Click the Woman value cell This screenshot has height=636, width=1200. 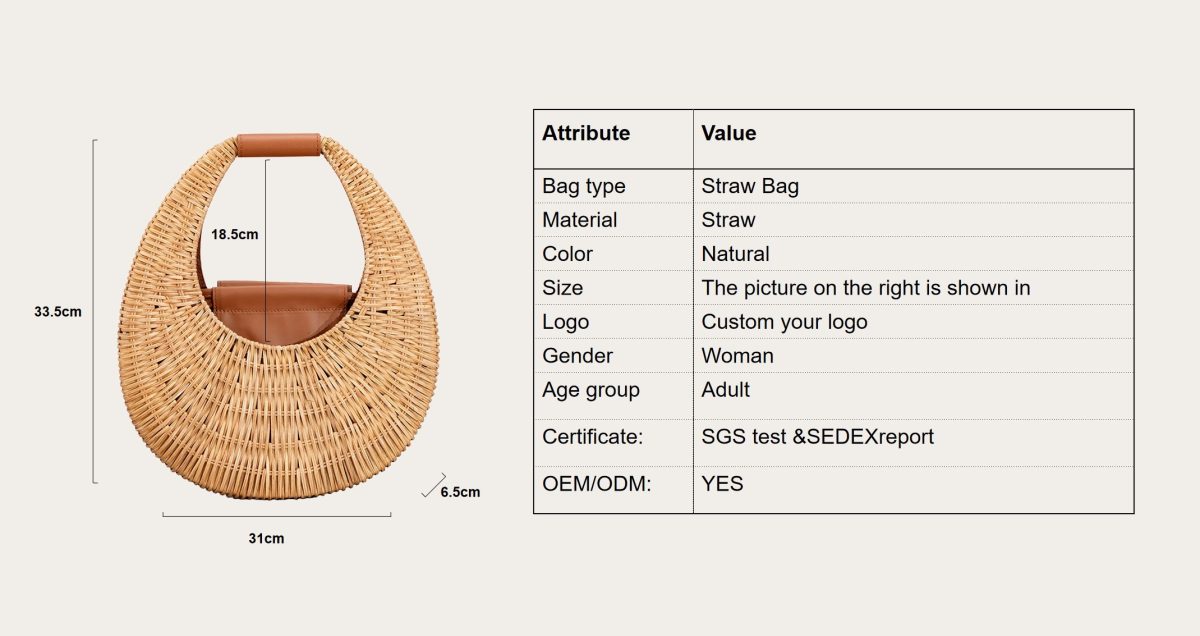point(737,356)
